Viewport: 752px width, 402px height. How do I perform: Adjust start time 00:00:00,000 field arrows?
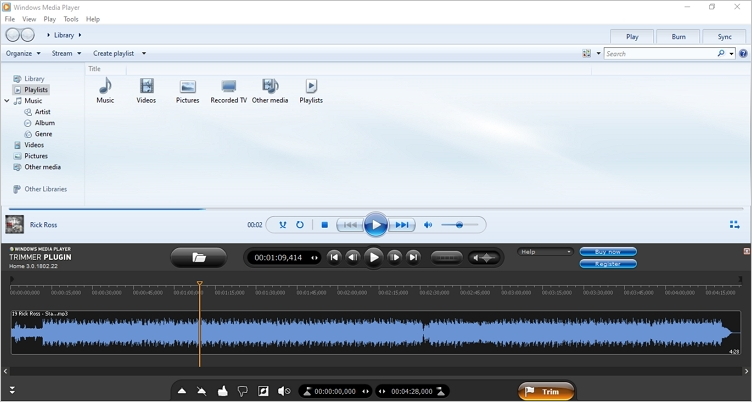point(366,391)
